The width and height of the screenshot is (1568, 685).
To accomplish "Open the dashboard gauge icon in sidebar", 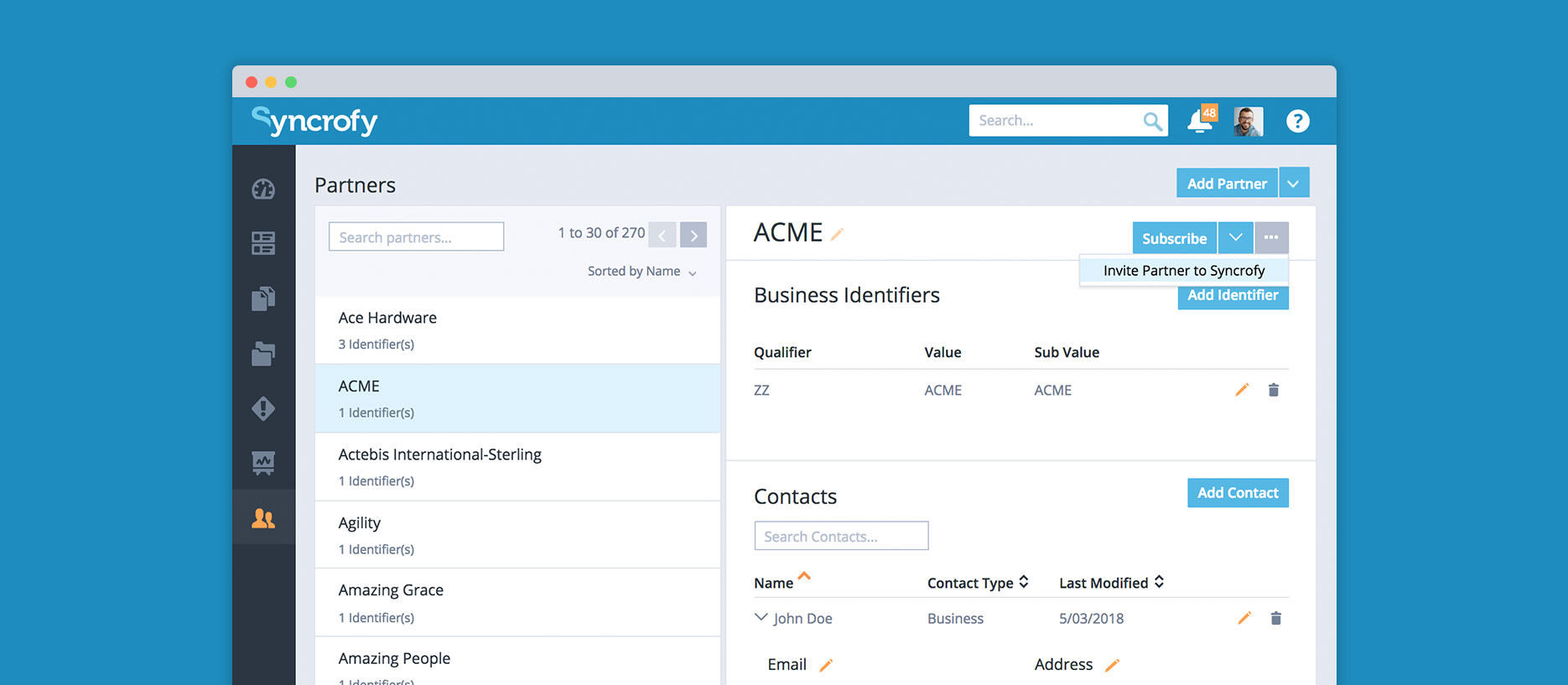I will coord(263,189).
